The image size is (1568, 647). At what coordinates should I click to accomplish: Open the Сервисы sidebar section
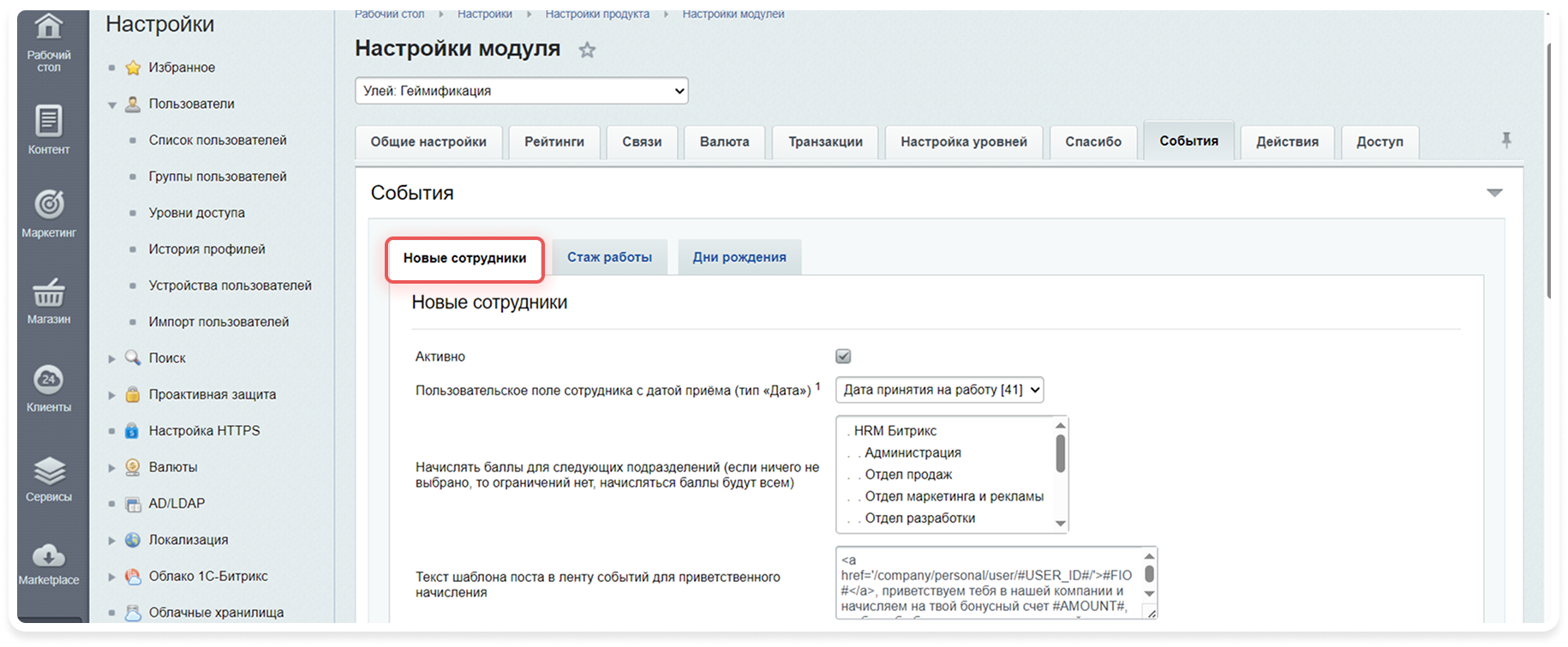pyautogui.click(x=49, y=478)
